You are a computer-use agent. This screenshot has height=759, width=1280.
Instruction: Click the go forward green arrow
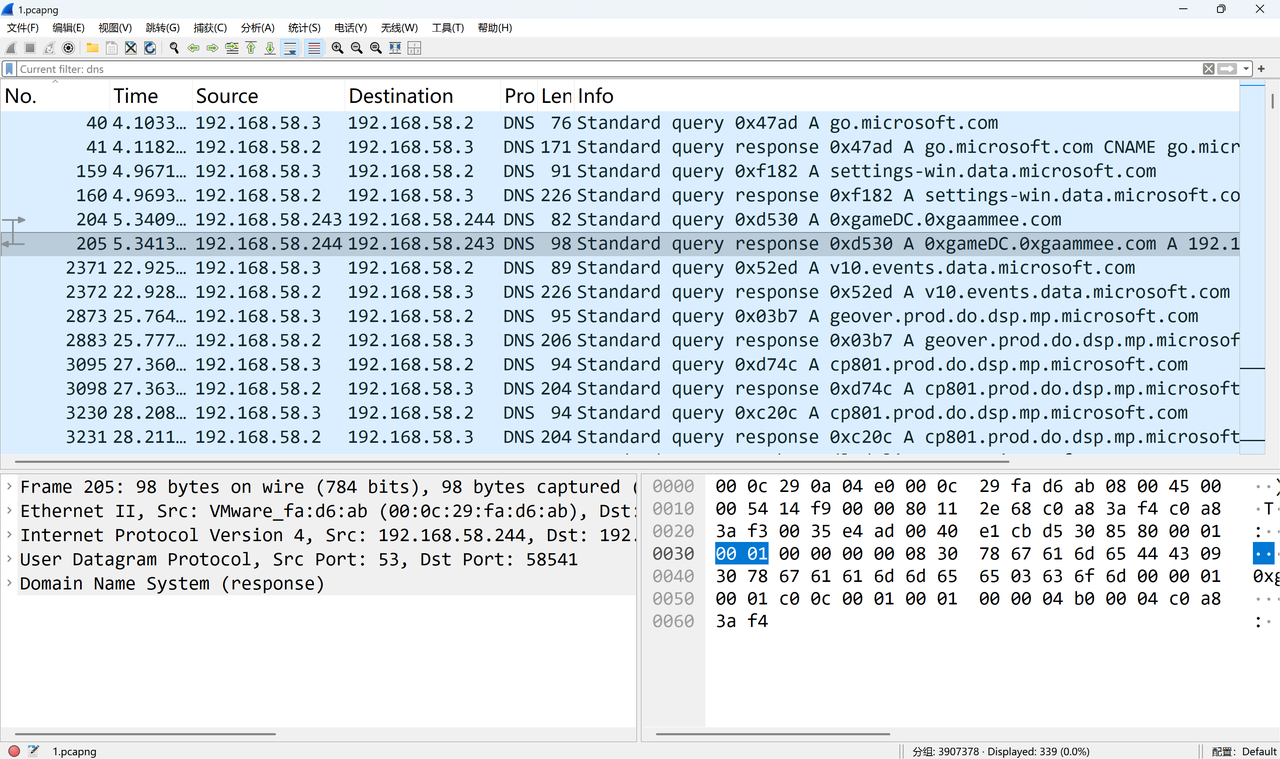(212, 48)
